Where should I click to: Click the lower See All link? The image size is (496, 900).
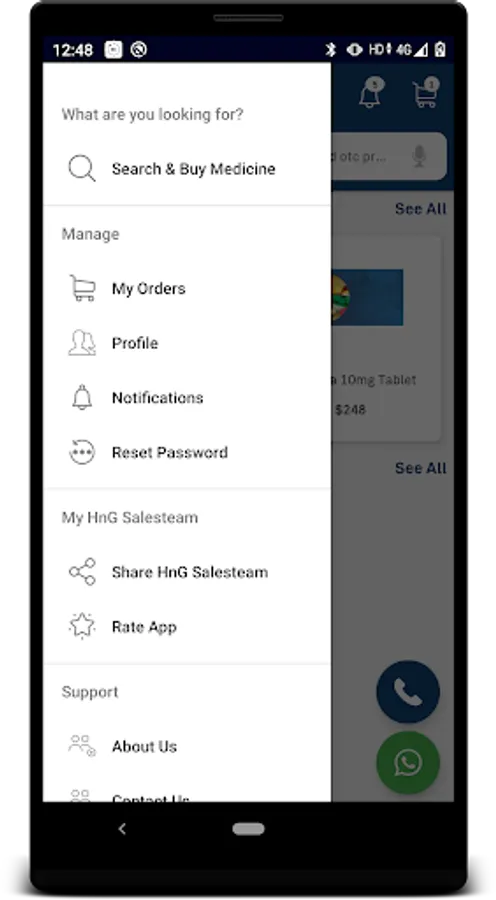click(x=420, y=468)
